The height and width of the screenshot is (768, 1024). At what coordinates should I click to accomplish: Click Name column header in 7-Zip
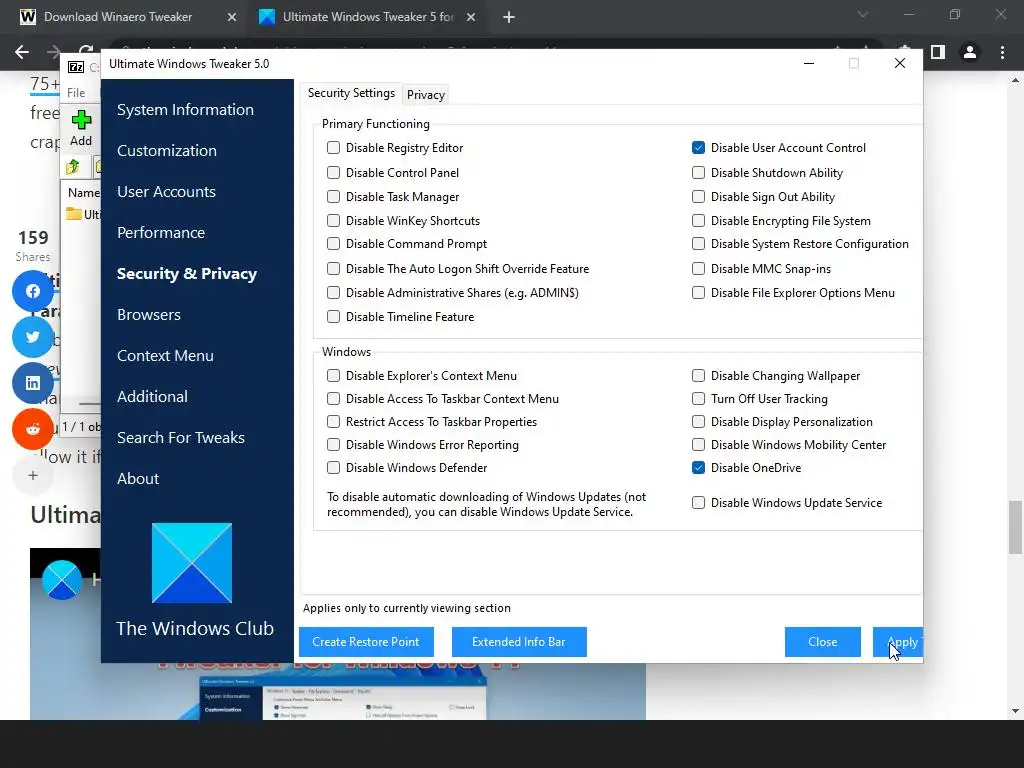(82, 193)
